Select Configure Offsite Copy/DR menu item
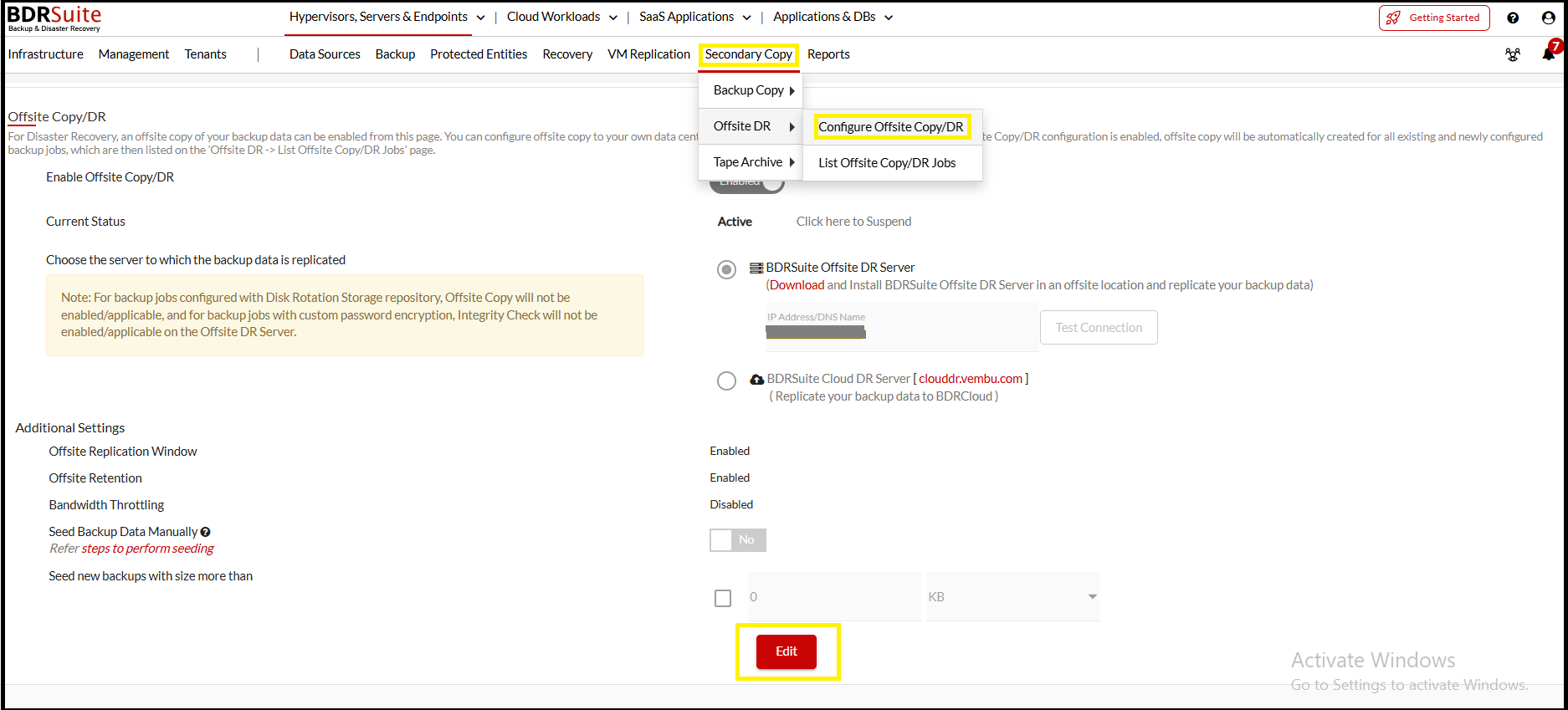 click(891, 127)
